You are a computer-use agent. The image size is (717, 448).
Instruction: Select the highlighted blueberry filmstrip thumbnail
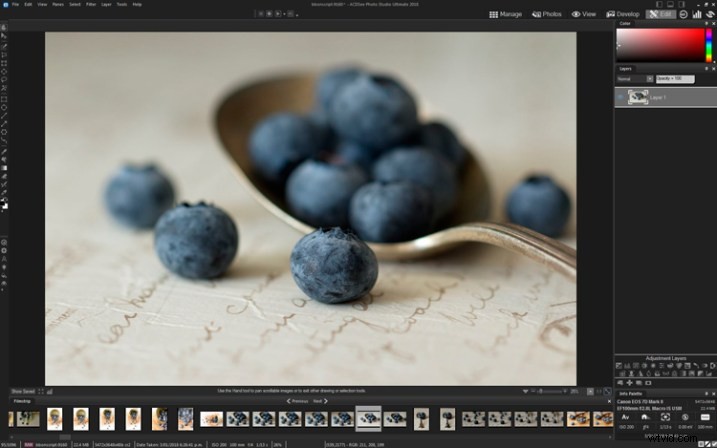[x=368, y=419]
